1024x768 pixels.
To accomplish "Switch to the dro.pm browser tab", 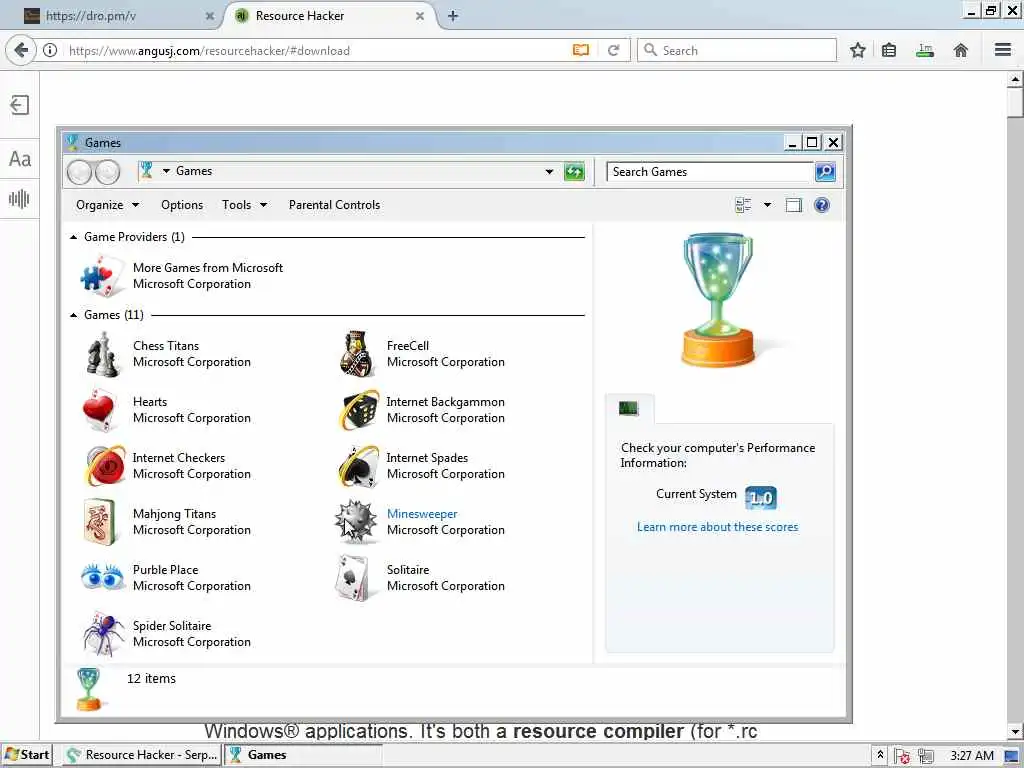I will coord(118,16).
